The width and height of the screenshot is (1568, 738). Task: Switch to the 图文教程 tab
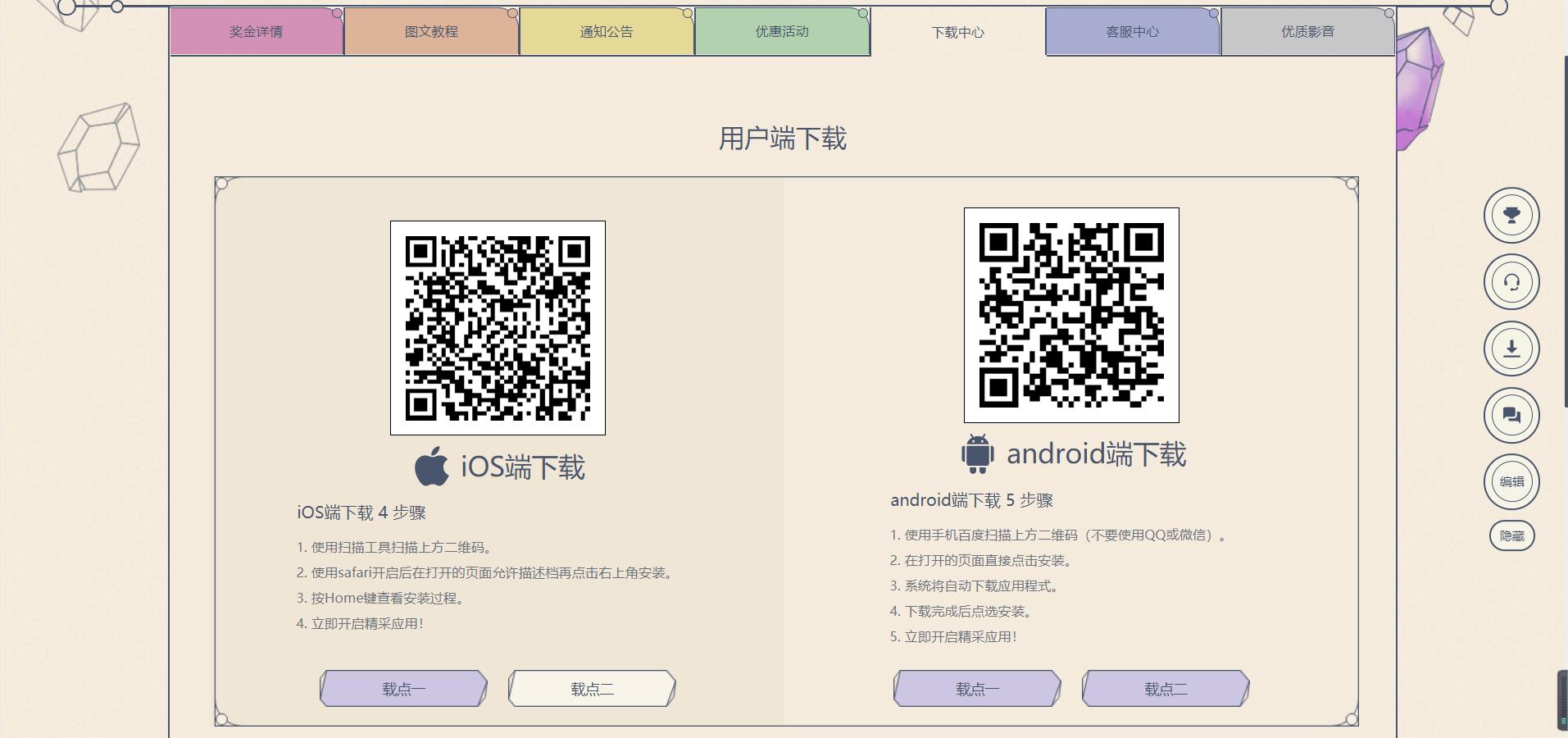coord(431,32)
